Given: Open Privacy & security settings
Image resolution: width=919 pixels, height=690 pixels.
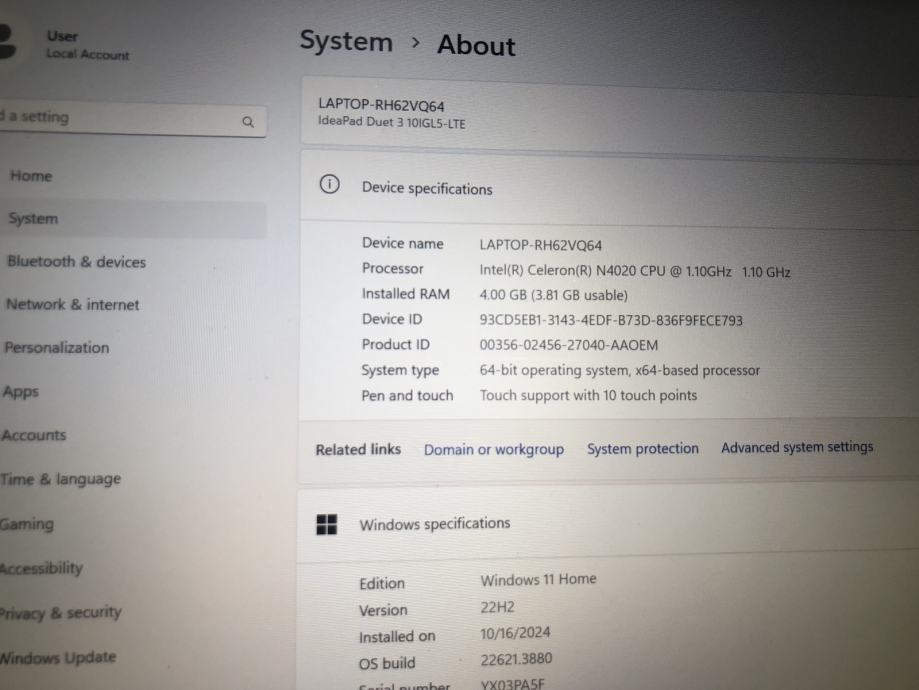Looking at the screenshot, I should [60, 613].
